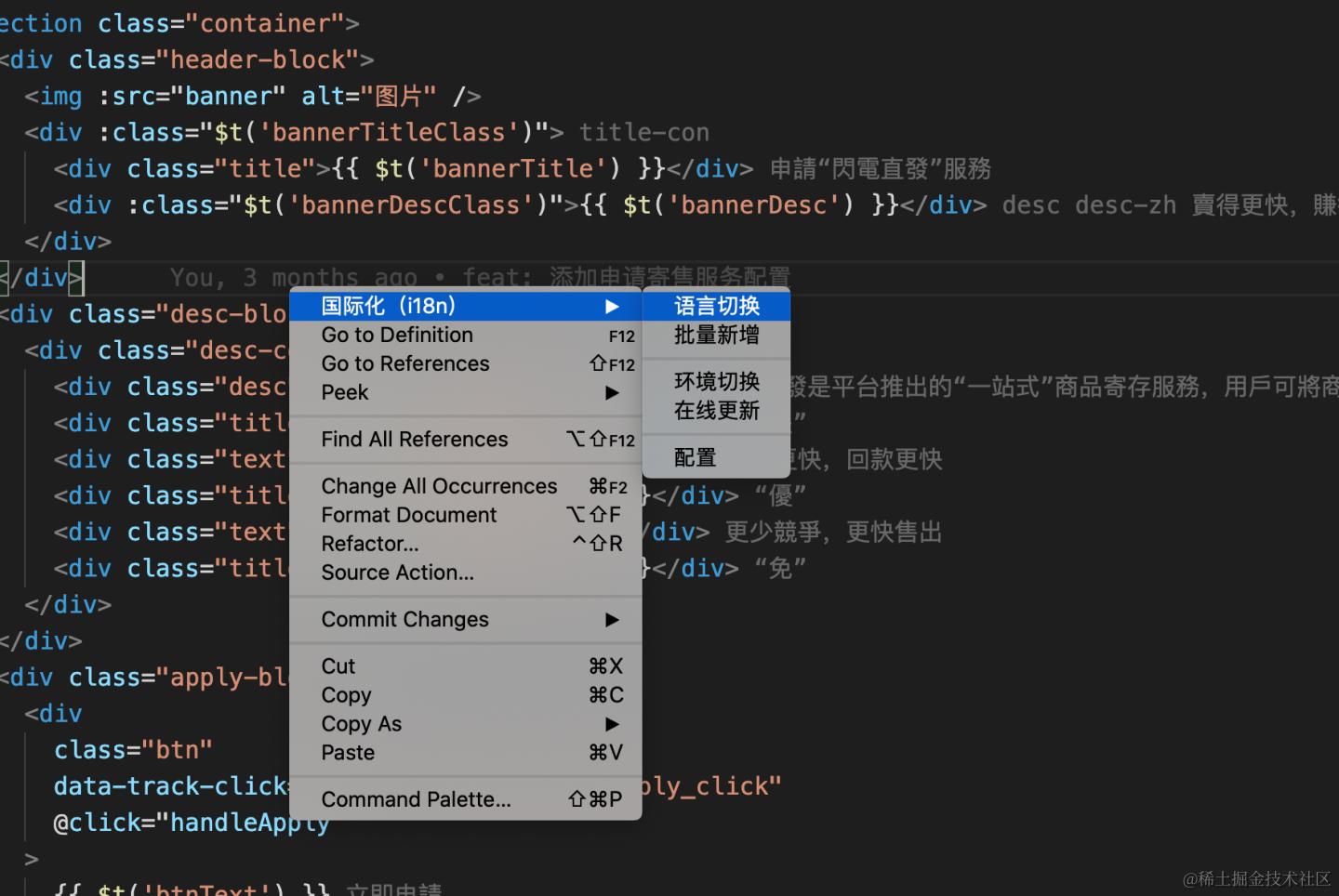Expand the Copy As submenu

[612, 723]
